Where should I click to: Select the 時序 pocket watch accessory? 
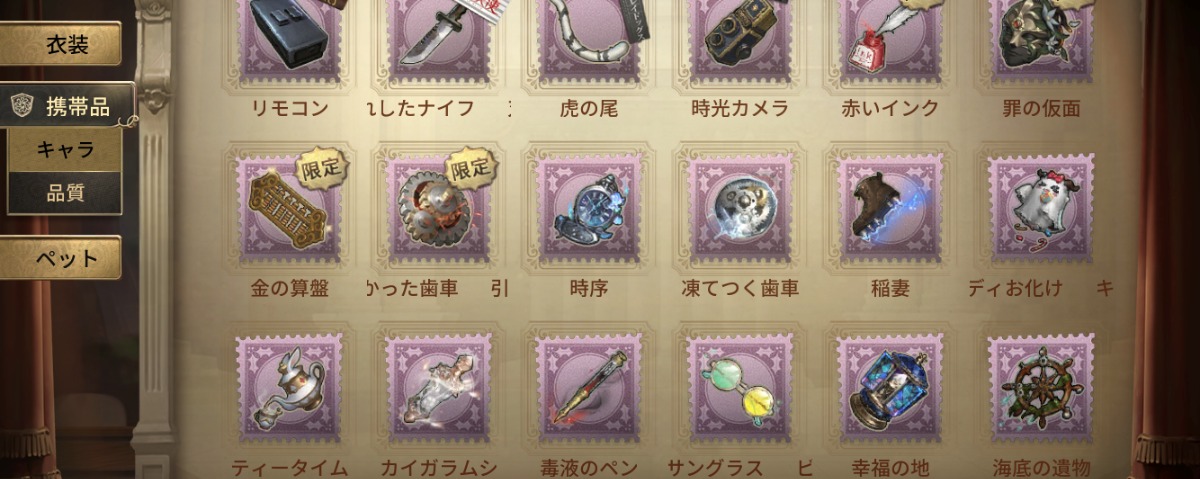[589, 208]
